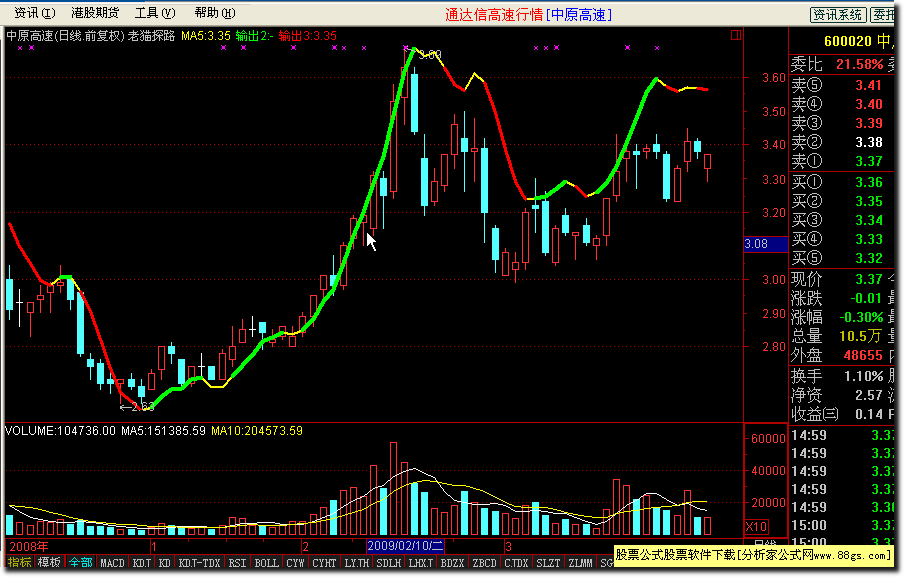Switch indicator to SLZT
The image size is (906, 578).
click(548, 562)
